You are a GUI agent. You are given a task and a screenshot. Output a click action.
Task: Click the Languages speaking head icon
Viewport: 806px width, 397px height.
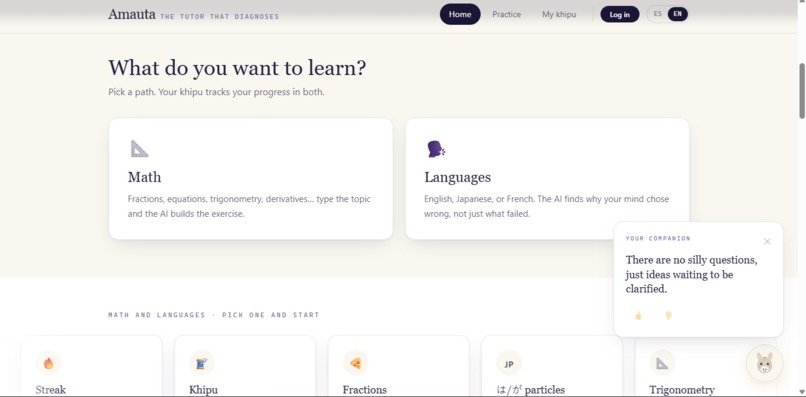point(436,149)
